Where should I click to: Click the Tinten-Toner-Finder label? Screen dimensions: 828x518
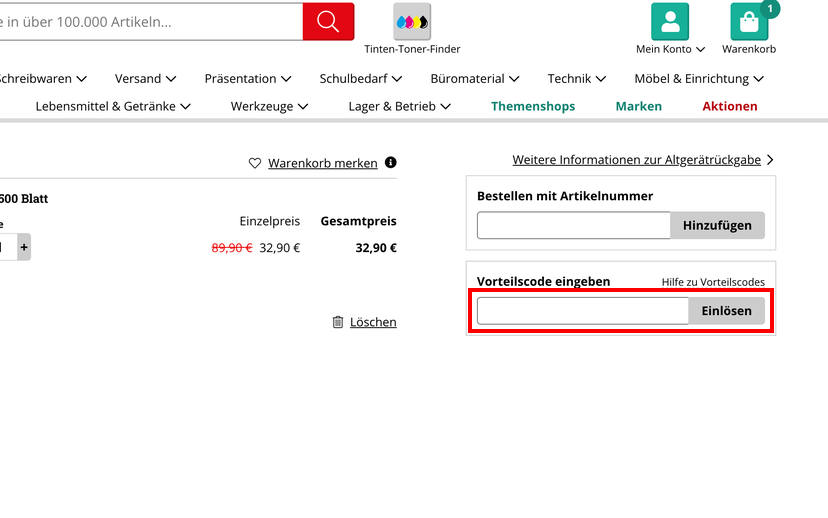pos(412,49)
